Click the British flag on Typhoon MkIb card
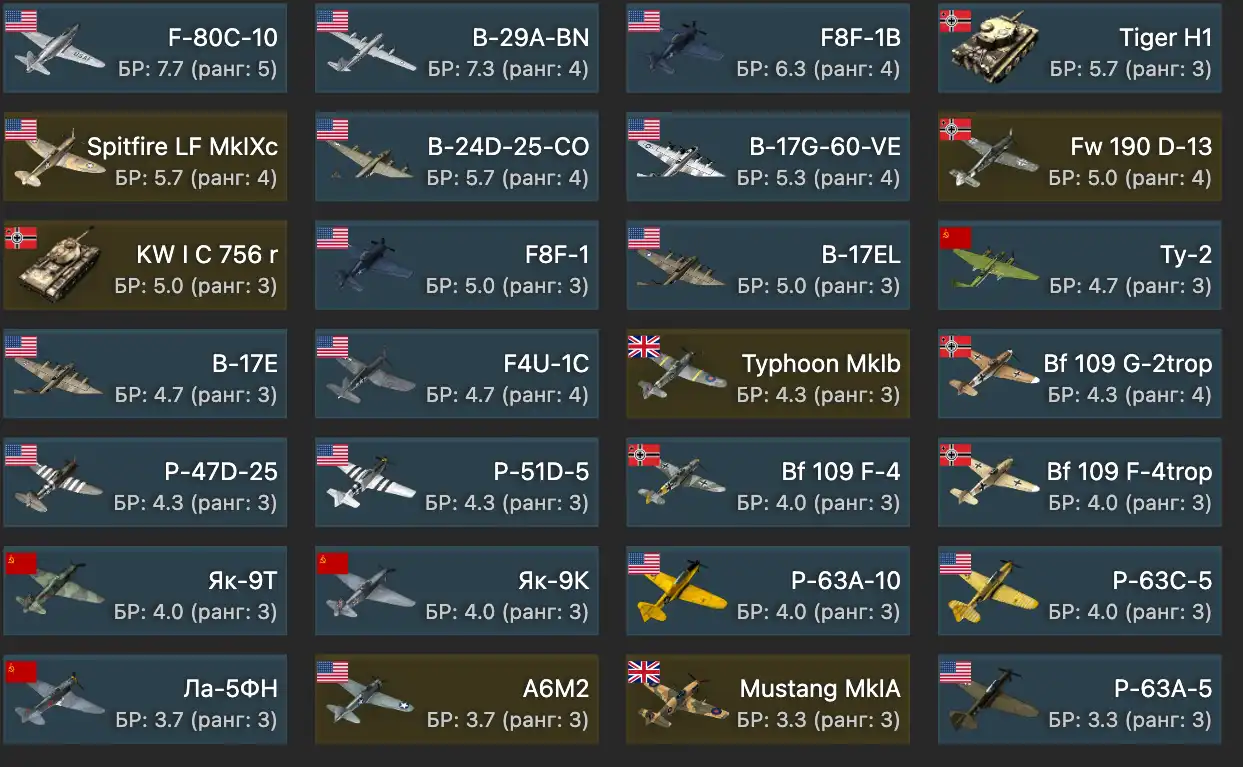The height and width of the screenshot is (767, 1243). pyautogui.click(x=643, y=347)
